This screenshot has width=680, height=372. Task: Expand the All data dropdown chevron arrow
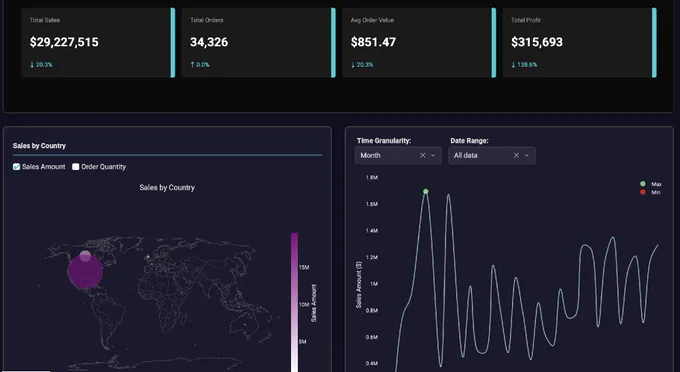coord(526,156)
